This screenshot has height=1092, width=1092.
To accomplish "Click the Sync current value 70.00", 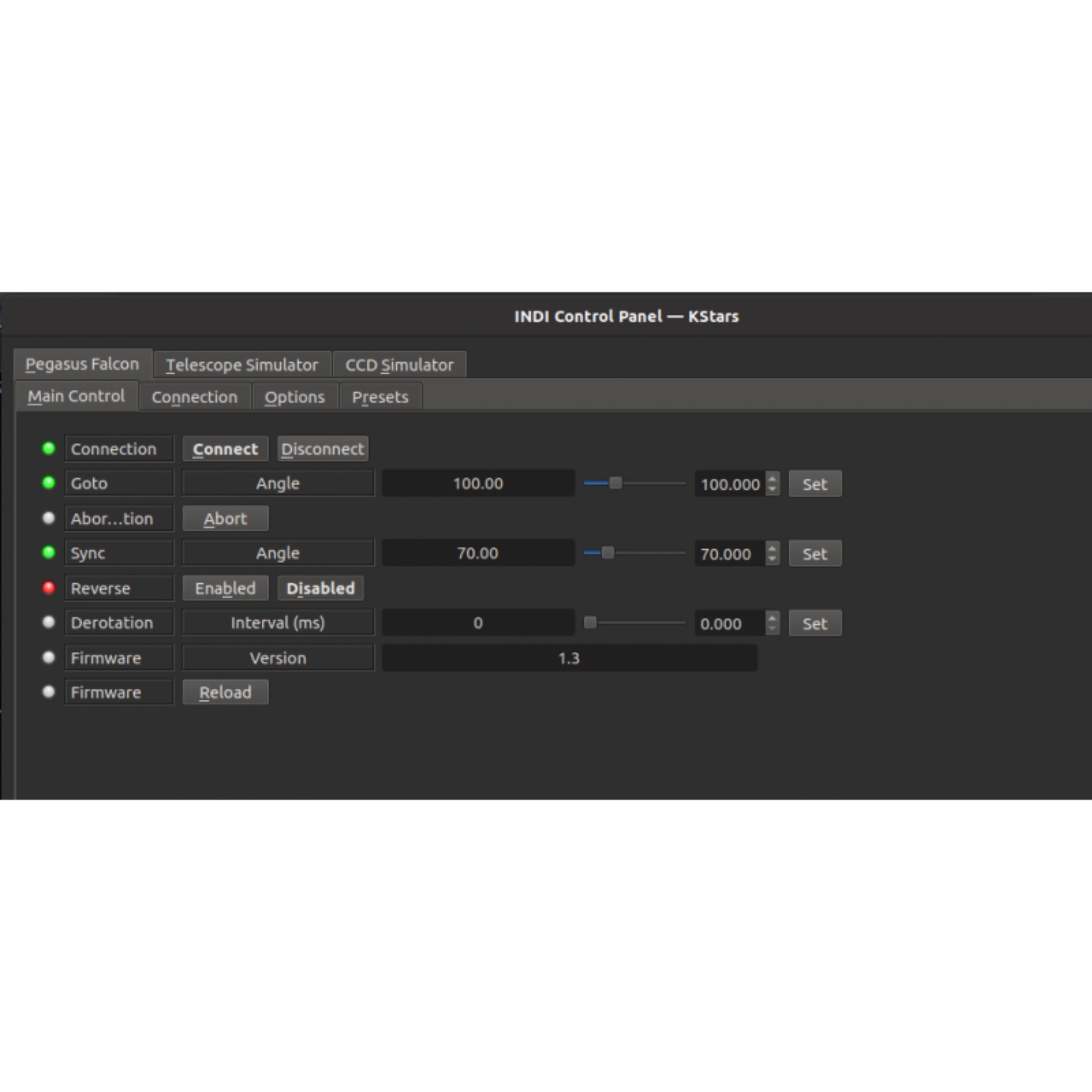I will pos(478,554).
